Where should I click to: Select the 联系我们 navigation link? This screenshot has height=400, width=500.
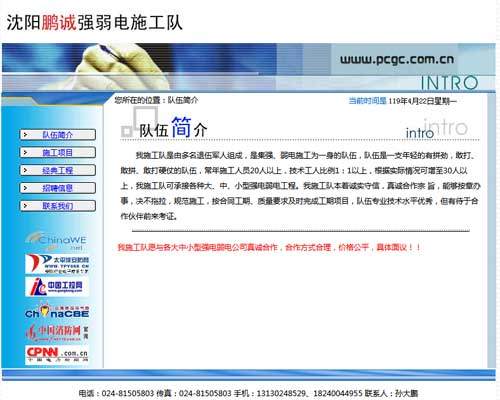tap(57, 206)
